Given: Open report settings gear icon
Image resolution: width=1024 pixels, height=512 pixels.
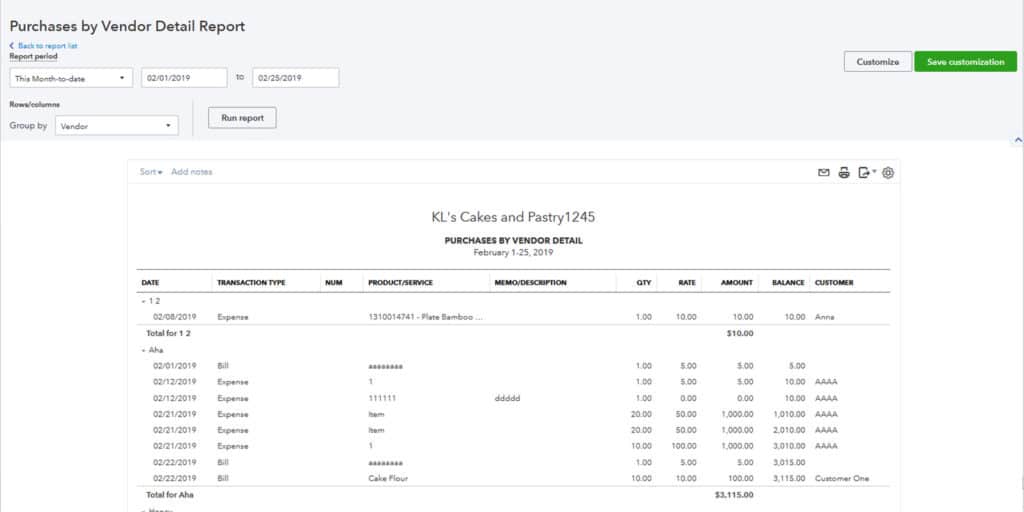Looking at the screenshot, I should tap(888, 173).
